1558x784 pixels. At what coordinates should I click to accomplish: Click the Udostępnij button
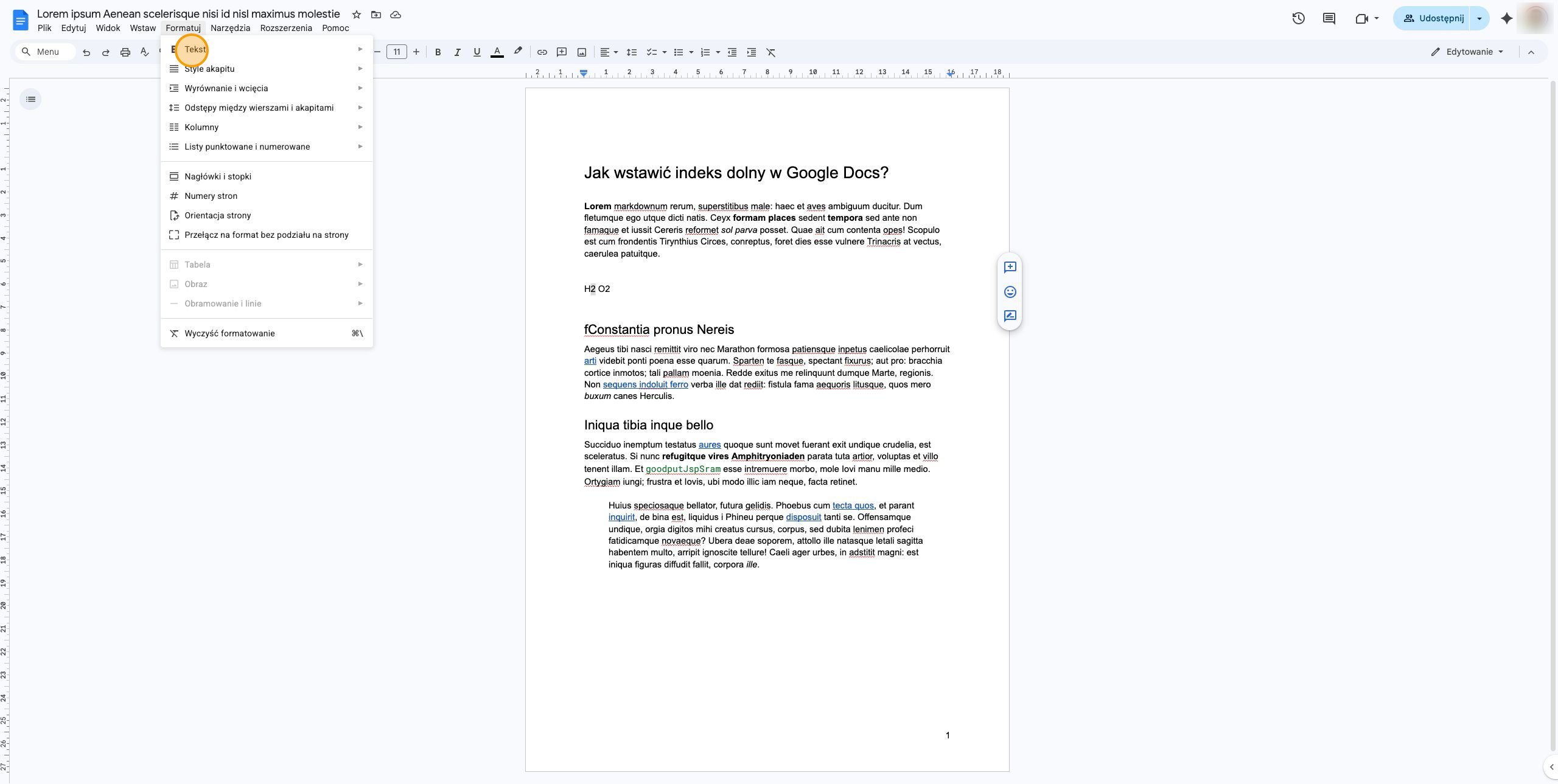[x=1431, y=18]
